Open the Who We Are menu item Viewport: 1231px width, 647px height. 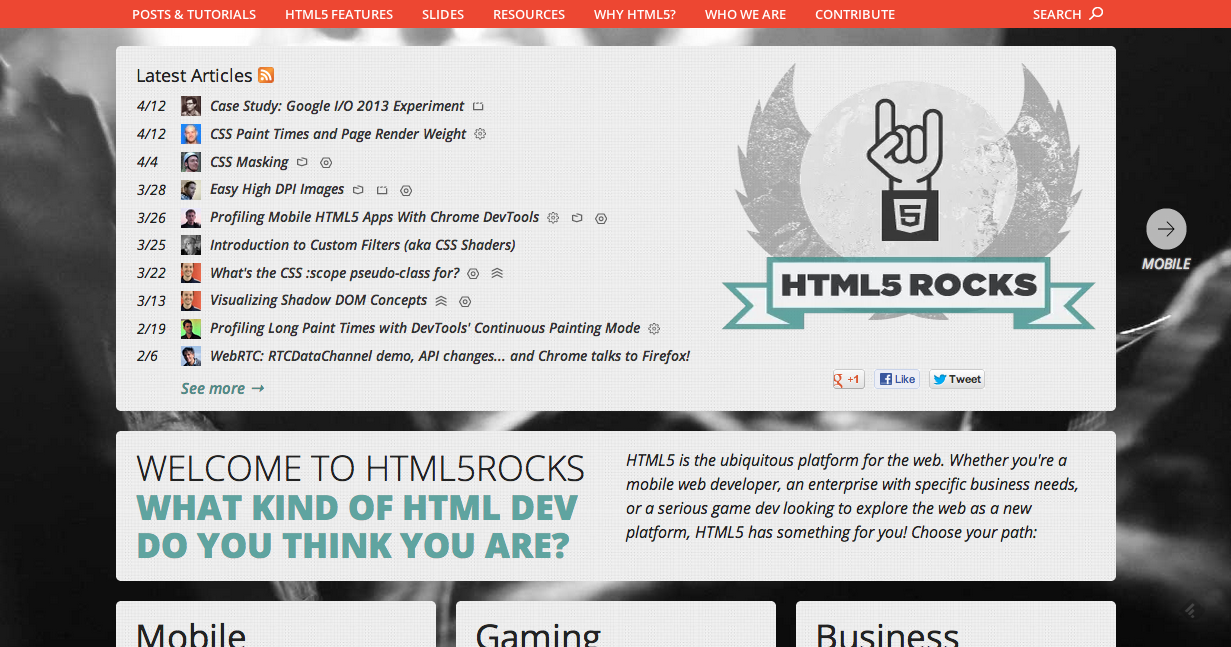(x=745, y=14)
